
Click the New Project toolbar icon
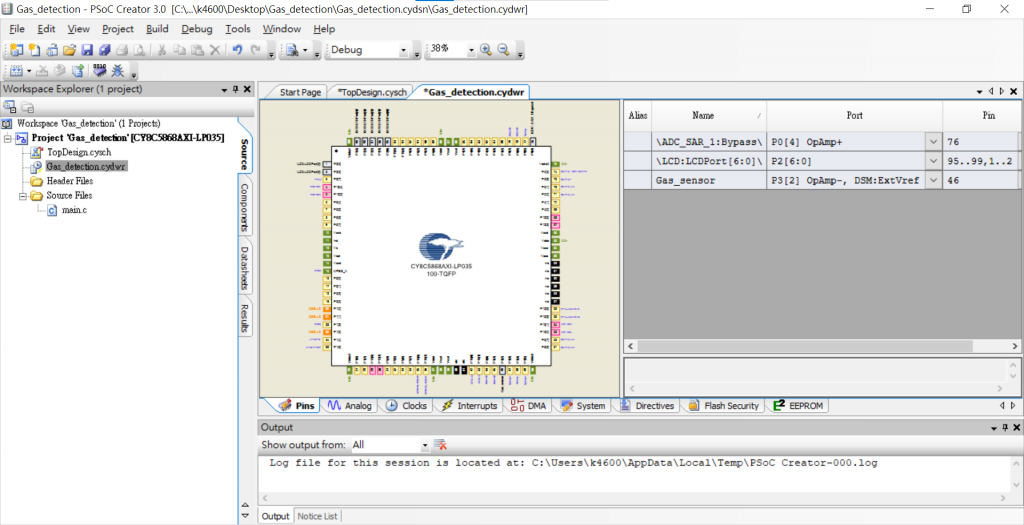[x=16, y=50]
